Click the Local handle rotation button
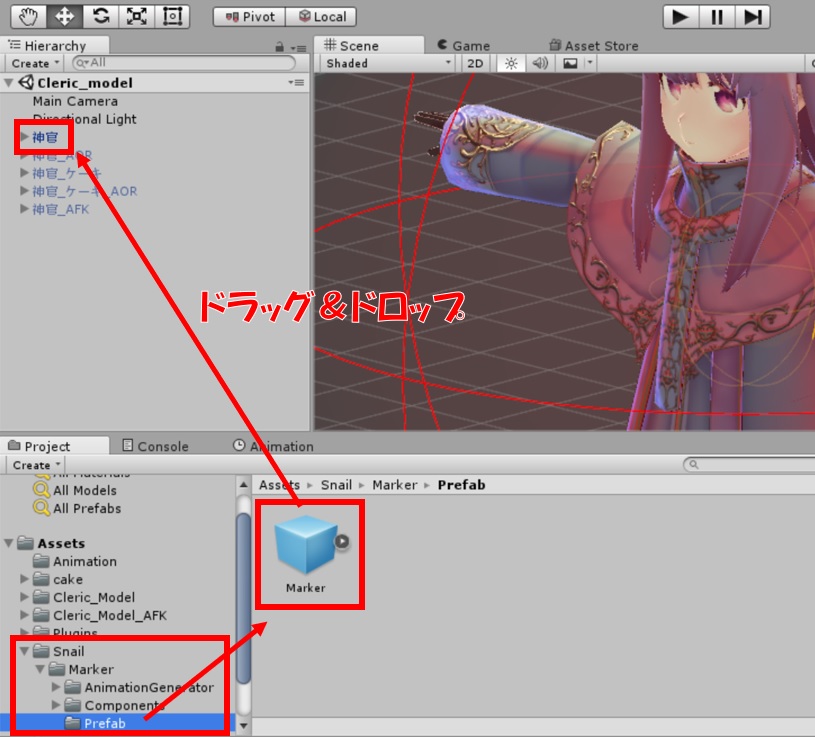This screenshot has height=737, width=815. 321,16
